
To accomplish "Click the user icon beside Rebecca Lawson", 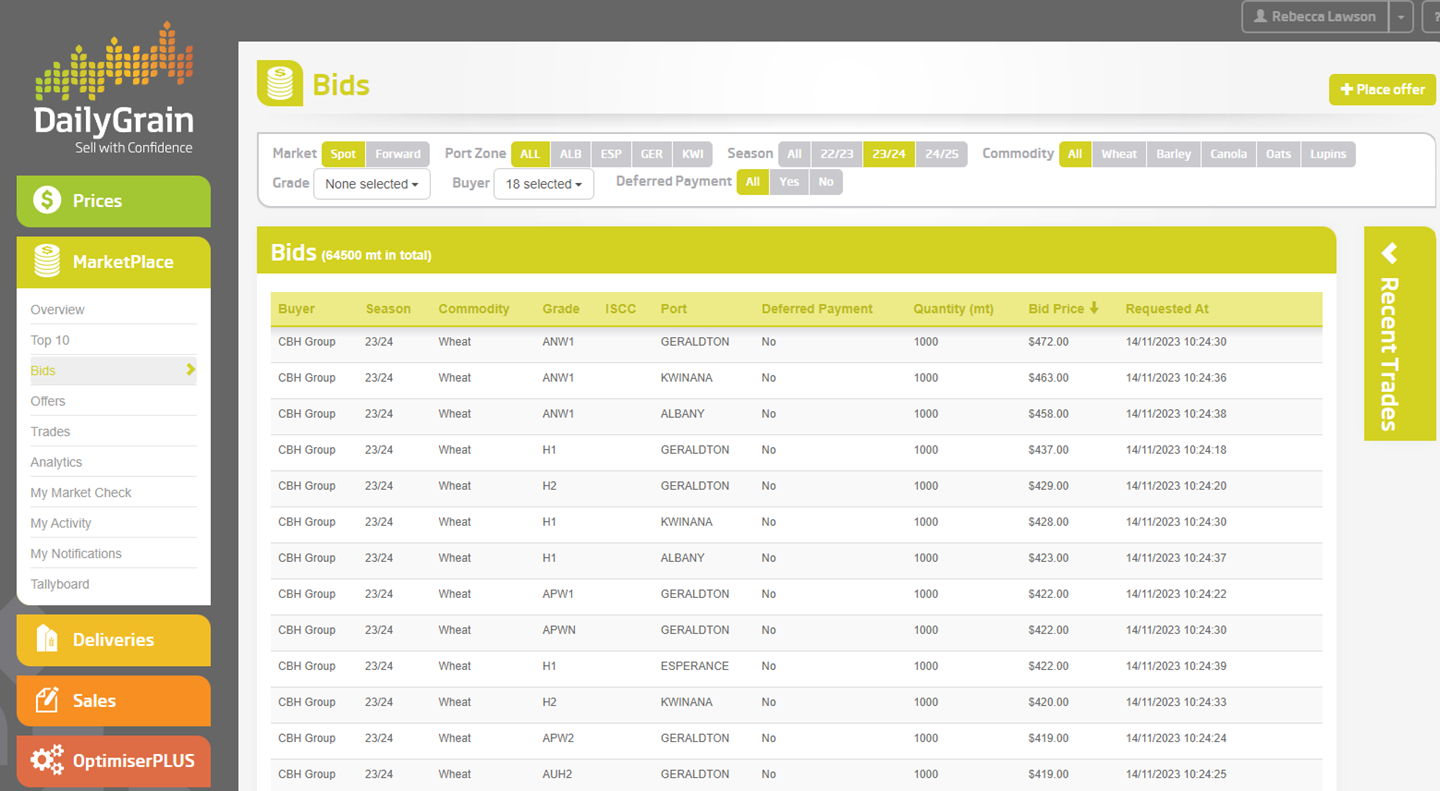I will point(1260,16).
